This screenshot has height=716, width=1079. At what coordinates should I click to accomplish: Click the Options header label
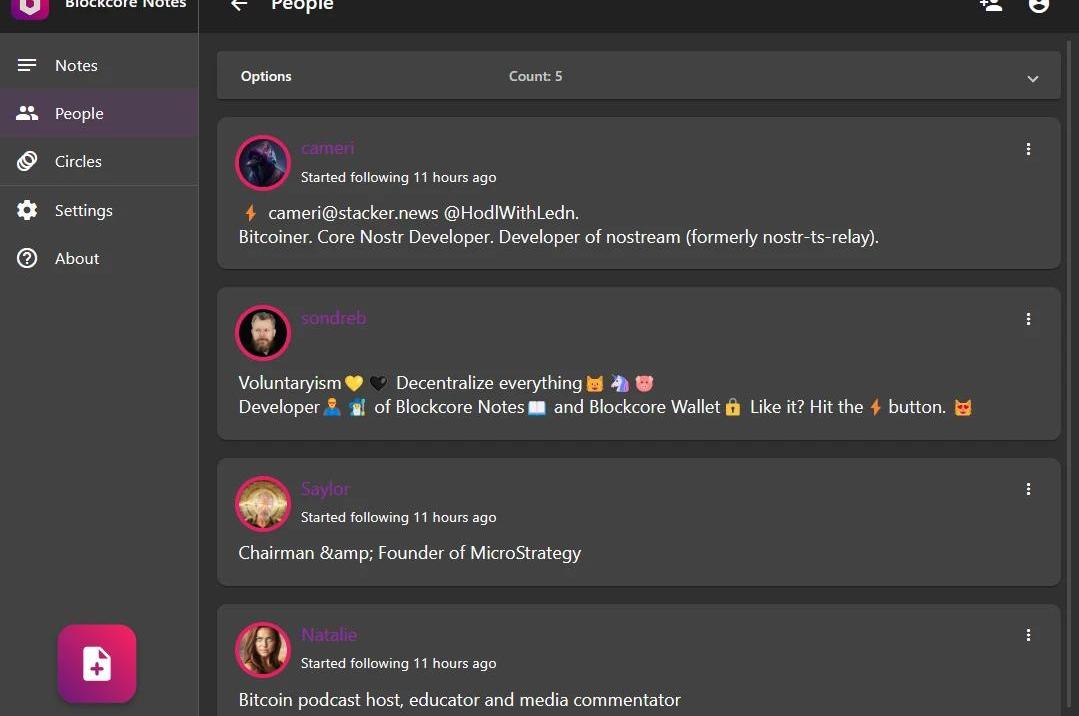(266, 76)
